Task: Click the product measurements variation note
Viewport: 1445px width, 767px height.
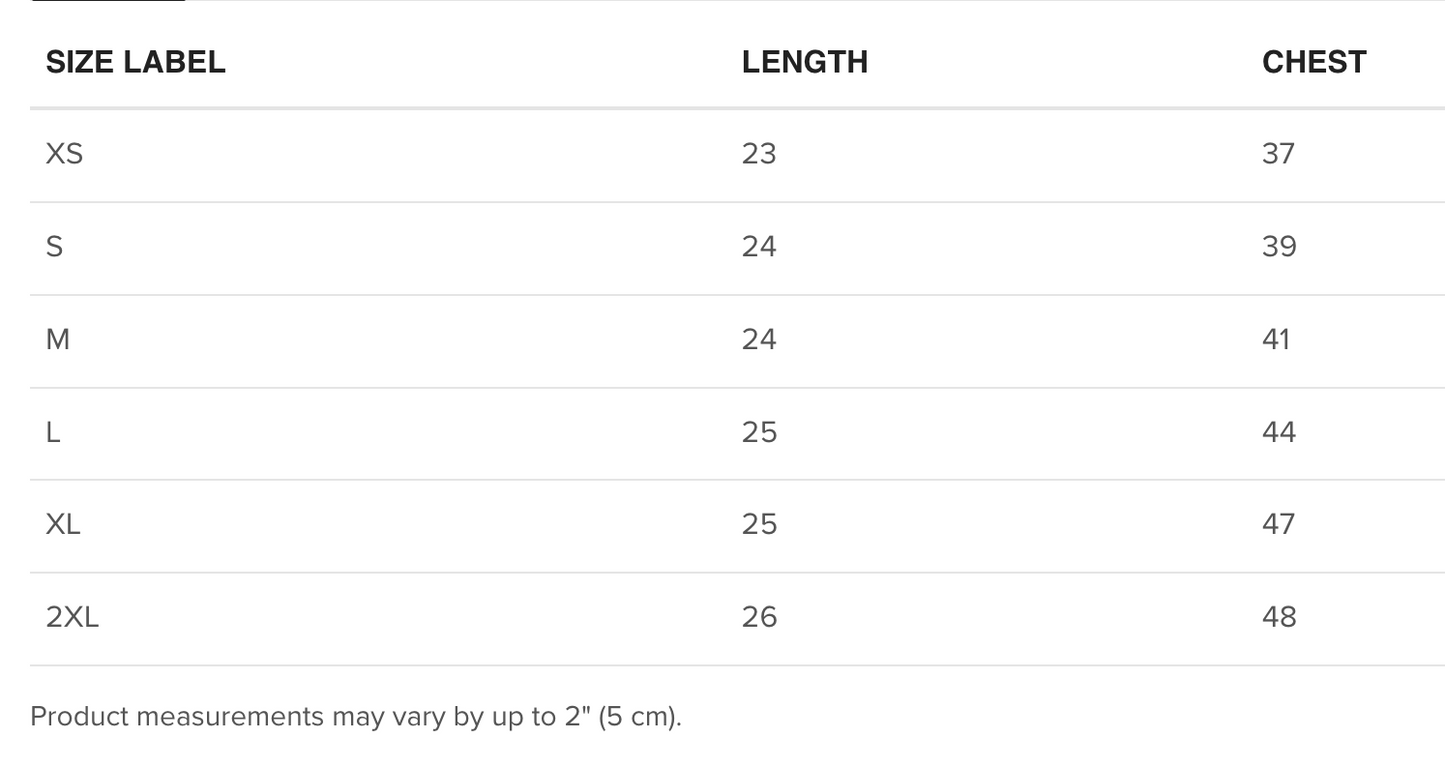Action: click(x=355, y=717)
